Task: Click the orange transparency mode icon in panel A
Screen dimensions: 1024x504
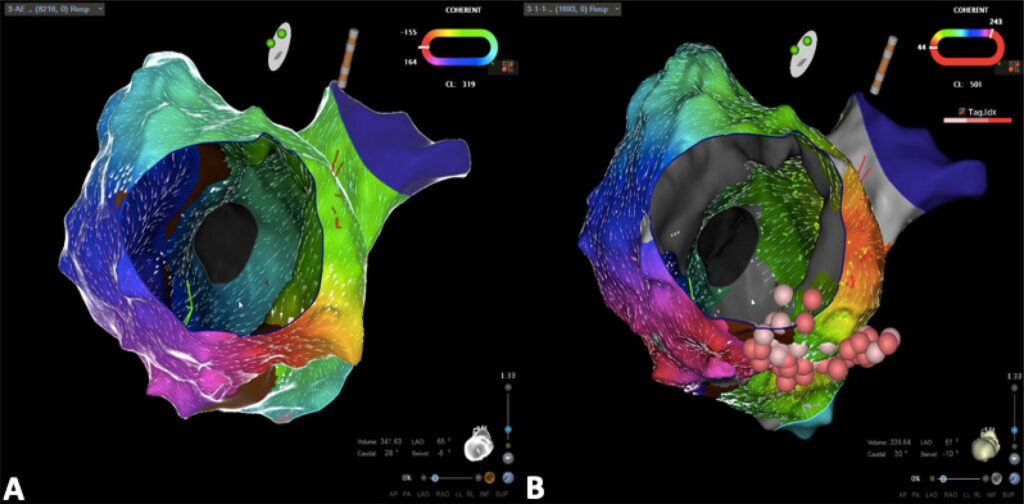Action: [x=490, y=477]
